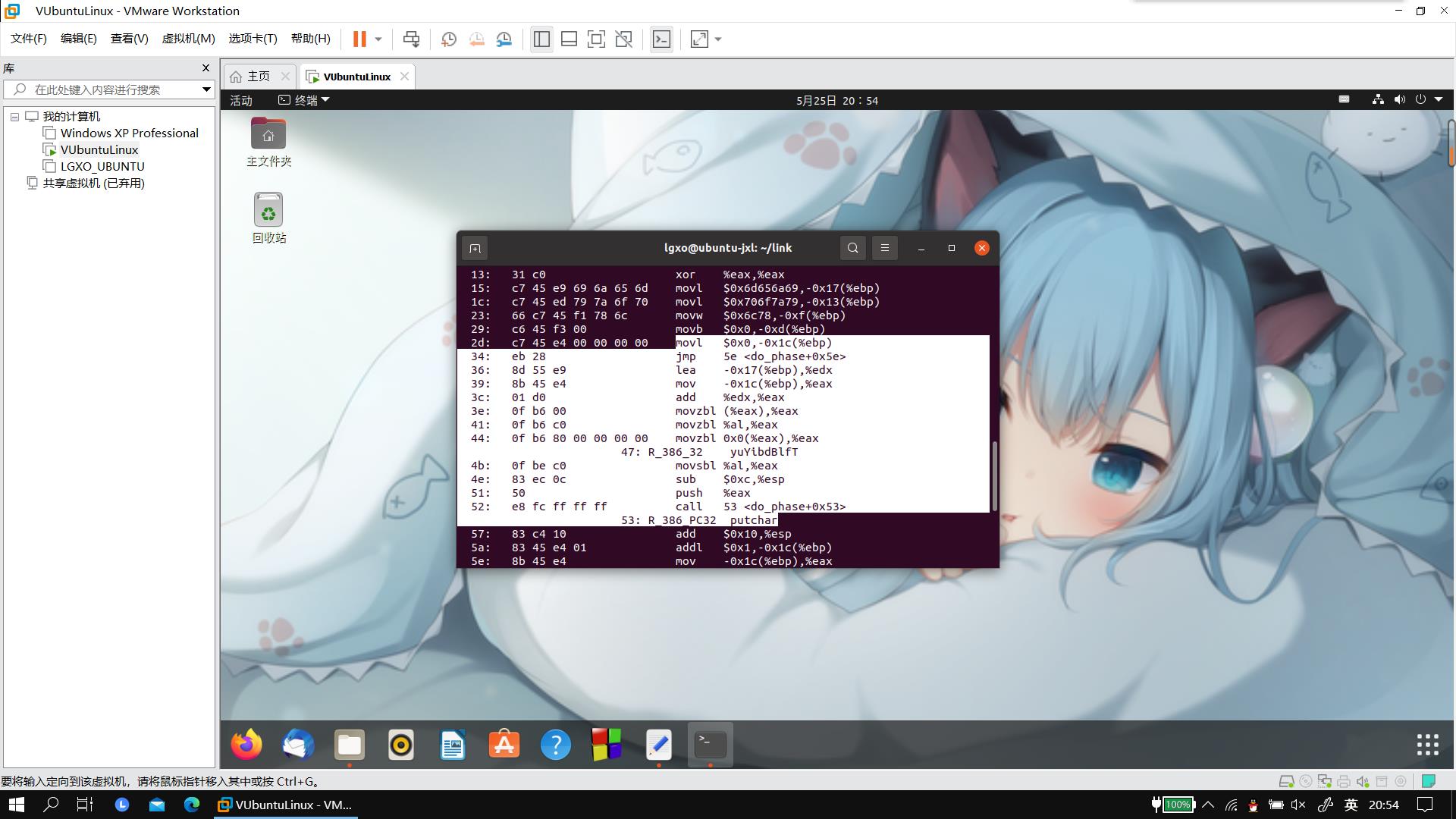Open Ubuntu Software from the dock
The image size is (1456, 819).
[504, 745]
